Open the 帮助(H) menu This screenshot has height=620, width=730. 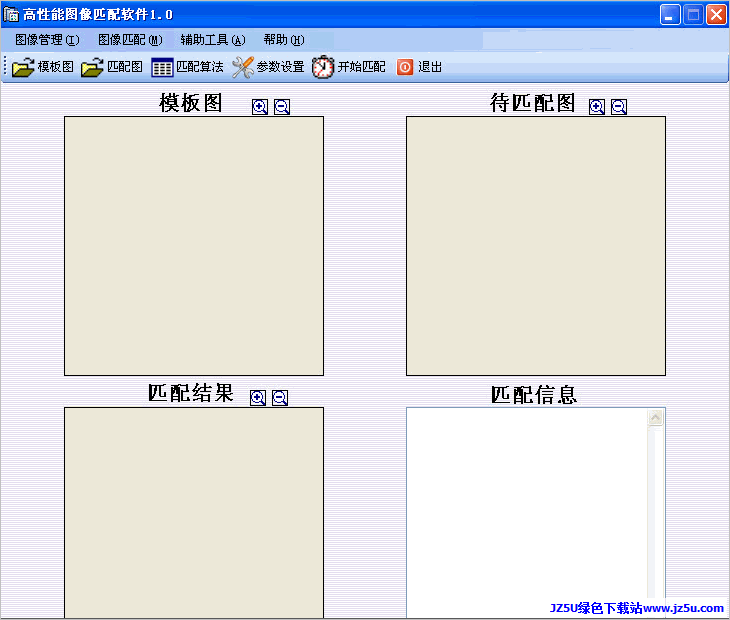[284, 40]
